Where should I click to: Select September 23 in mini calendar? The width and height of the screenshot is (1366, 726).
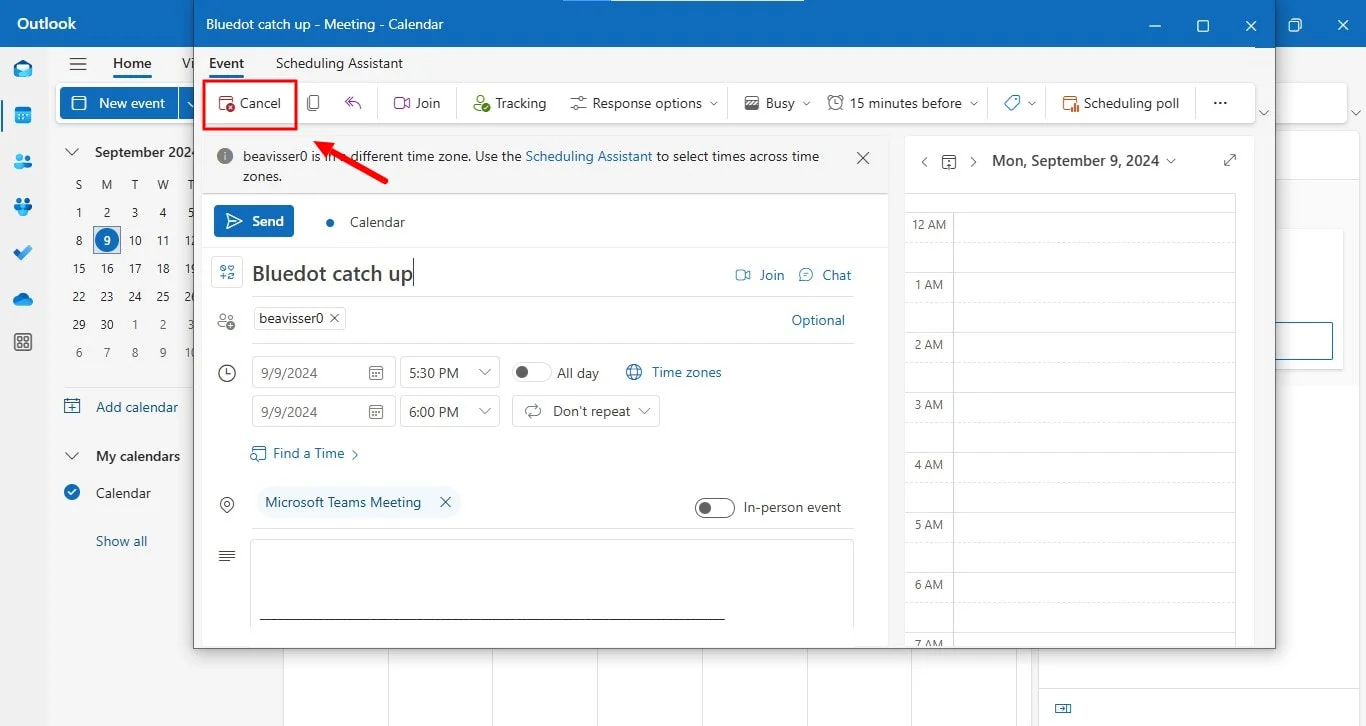click(x=107, y=296)
